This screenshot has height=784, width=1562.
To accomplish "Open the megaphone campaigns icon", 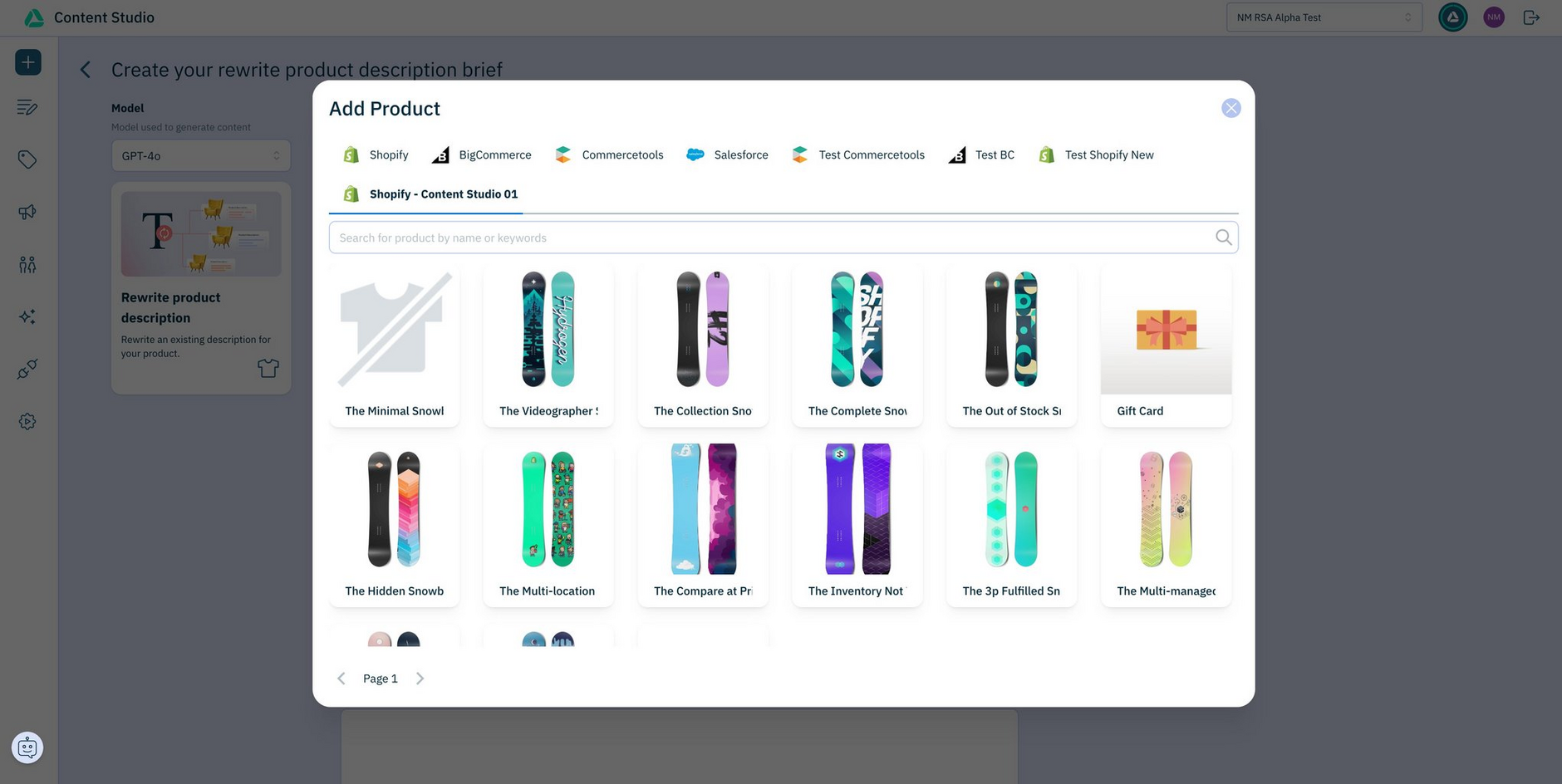I will [x=27, y=212].
